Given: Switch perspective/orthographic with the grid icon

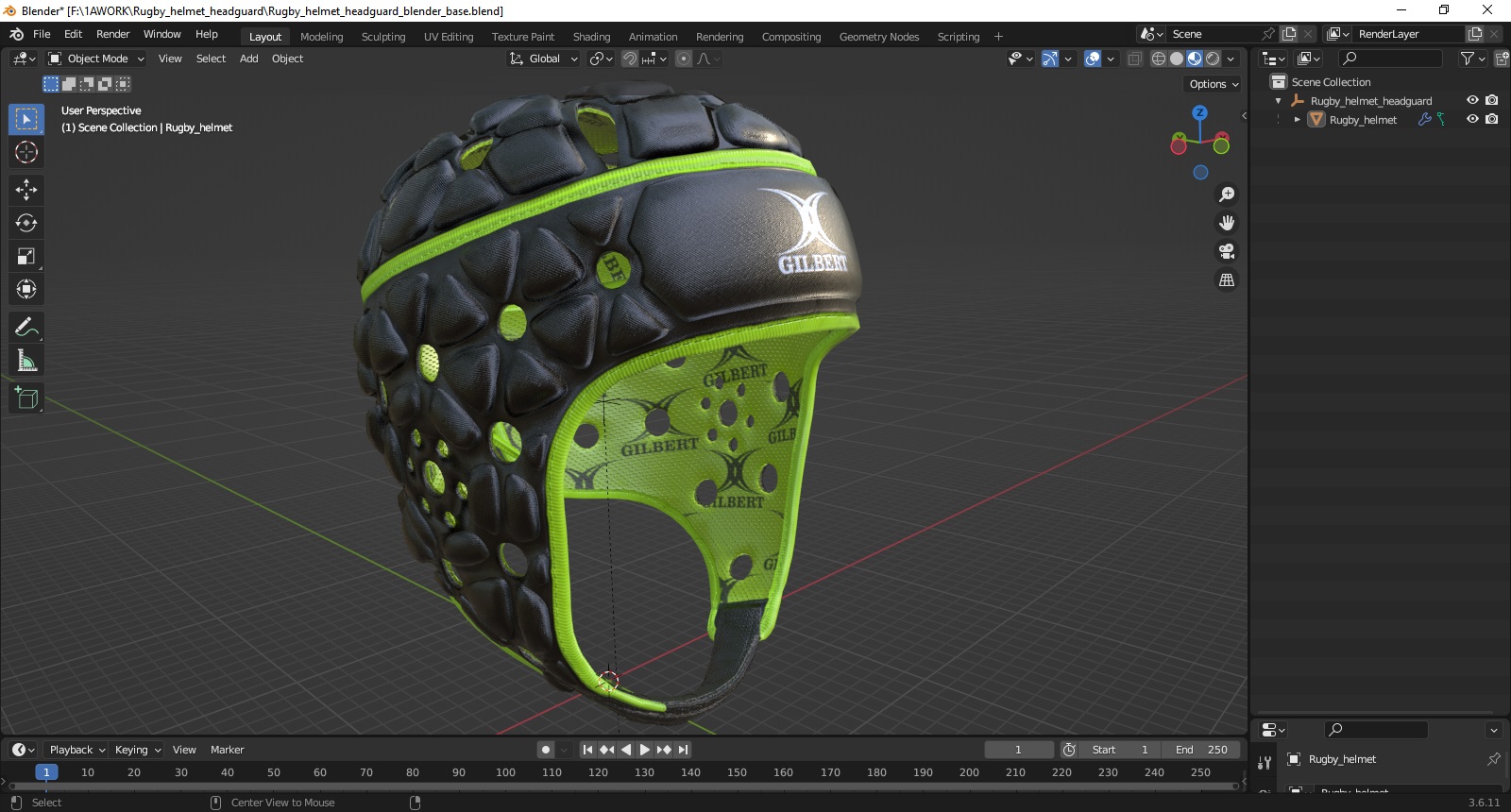Looking at the screenshot, I should tap(1227, 279).
